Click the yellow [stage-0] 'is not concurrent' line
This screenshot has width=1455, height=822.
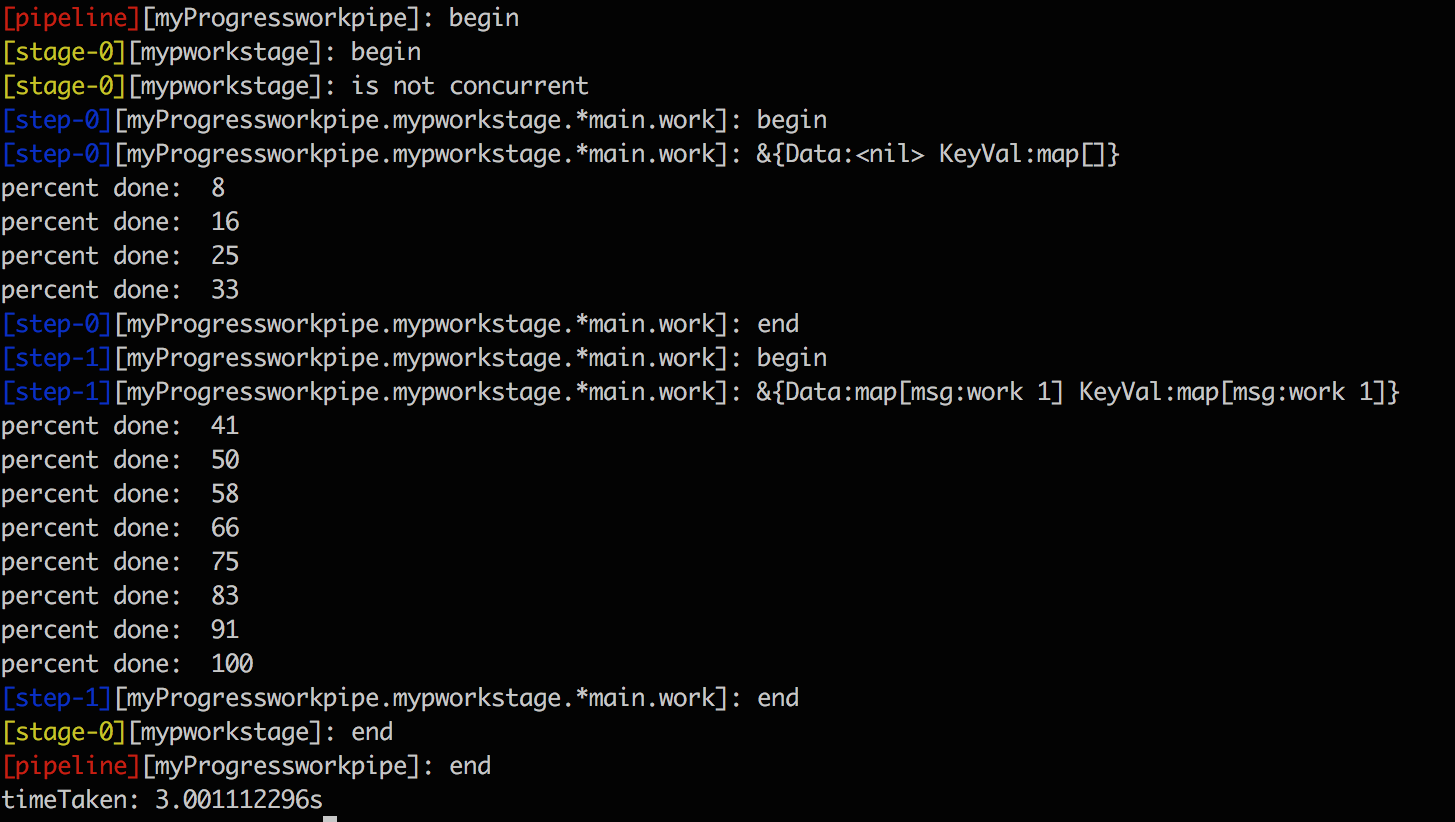295,86
